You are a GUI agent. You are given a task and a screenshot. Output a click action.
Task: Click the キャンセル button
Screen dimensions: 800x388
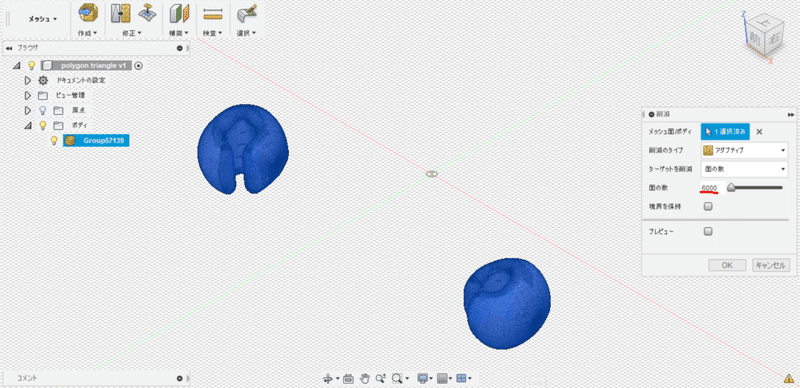tap(771, 265)
